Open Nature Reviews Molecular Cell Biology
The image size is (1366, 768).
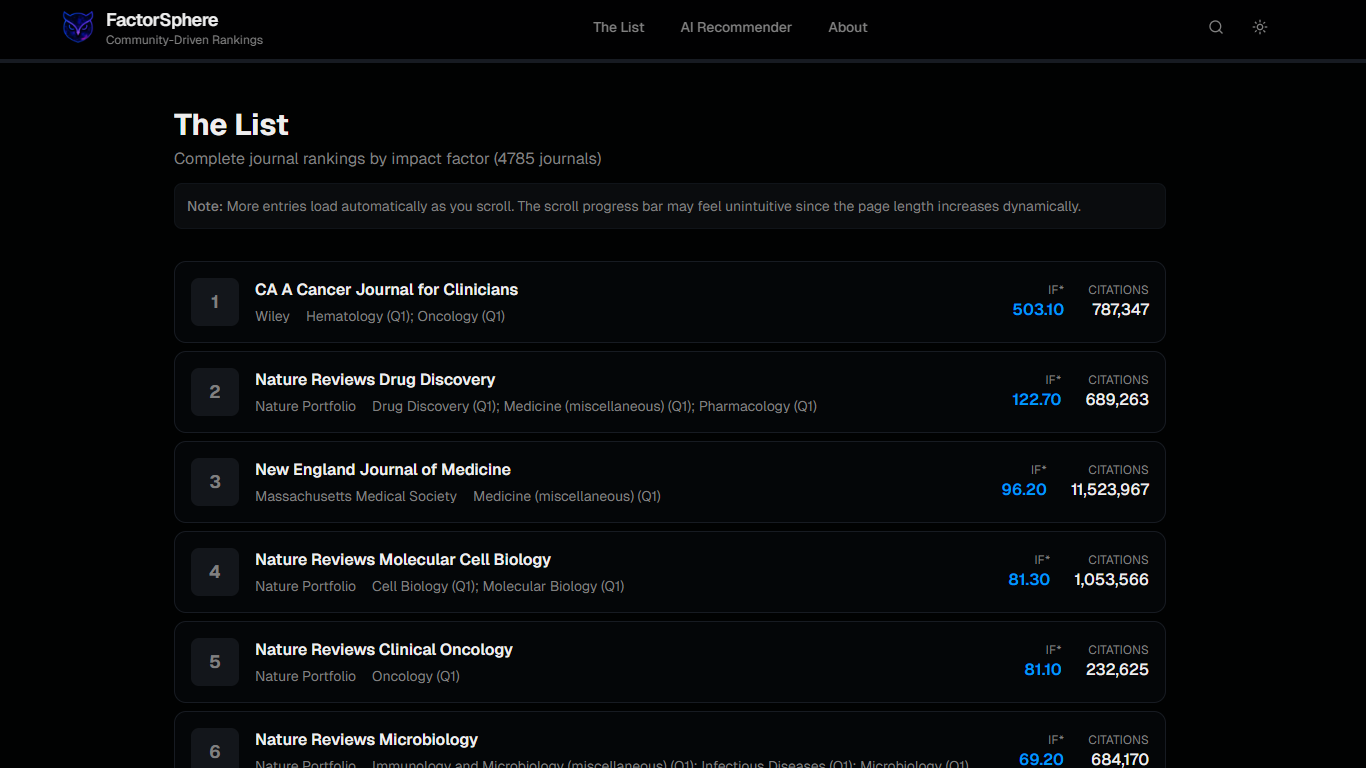pos(403,560)
